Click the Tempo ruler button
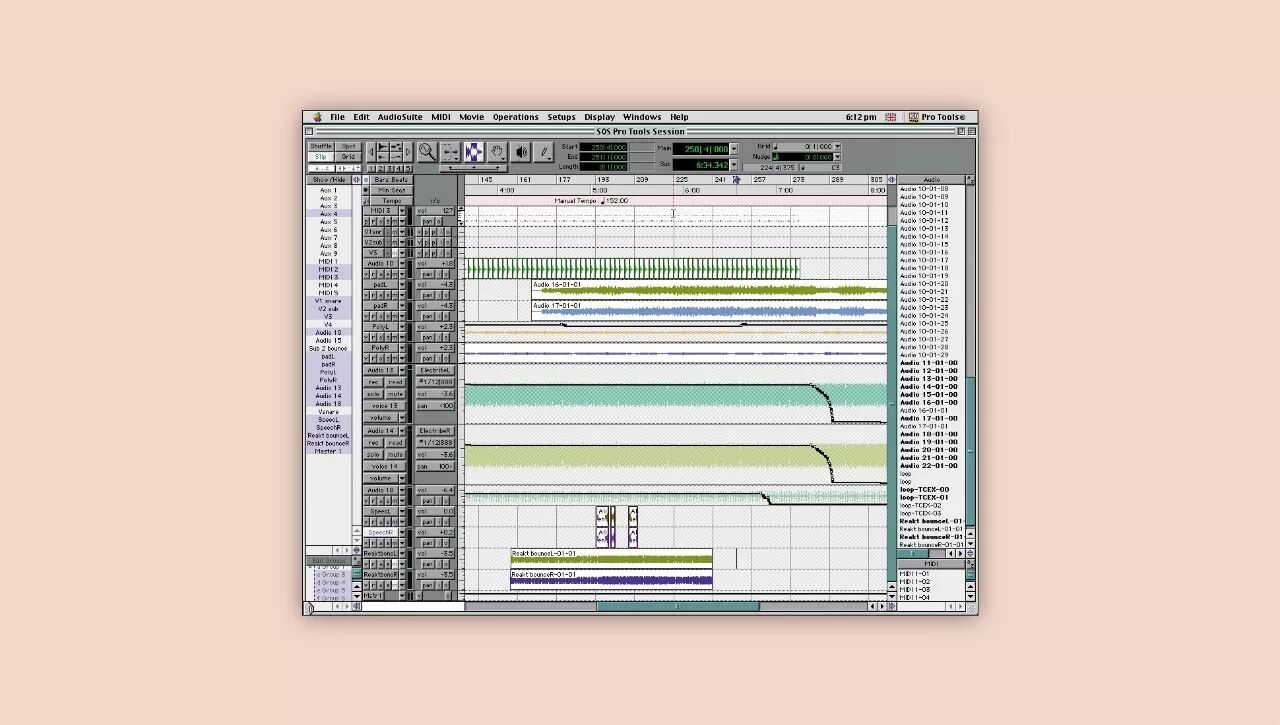The height and width of the screenshot is (725, 1280). (391, 201)
